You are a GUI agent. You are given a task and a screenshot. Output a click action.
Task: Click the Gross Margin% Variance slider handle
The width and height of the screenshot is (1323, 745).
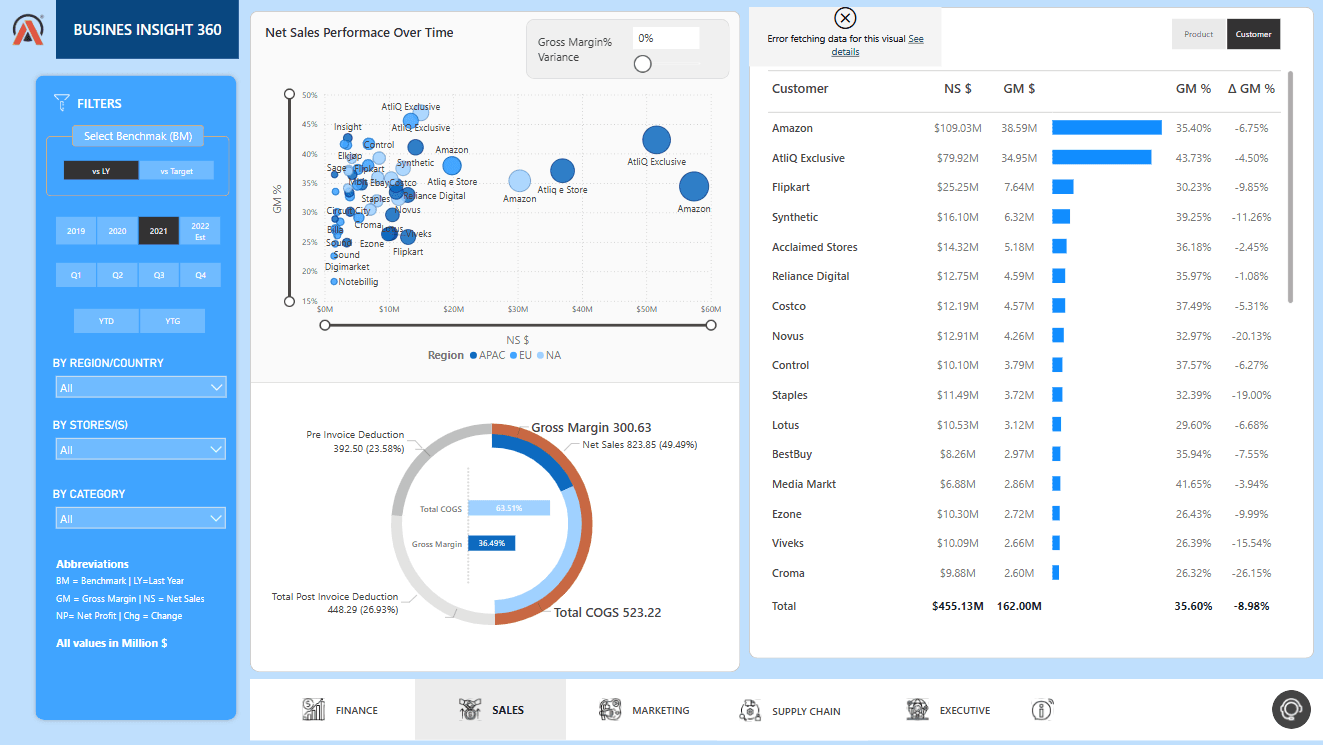pos(643,64)
